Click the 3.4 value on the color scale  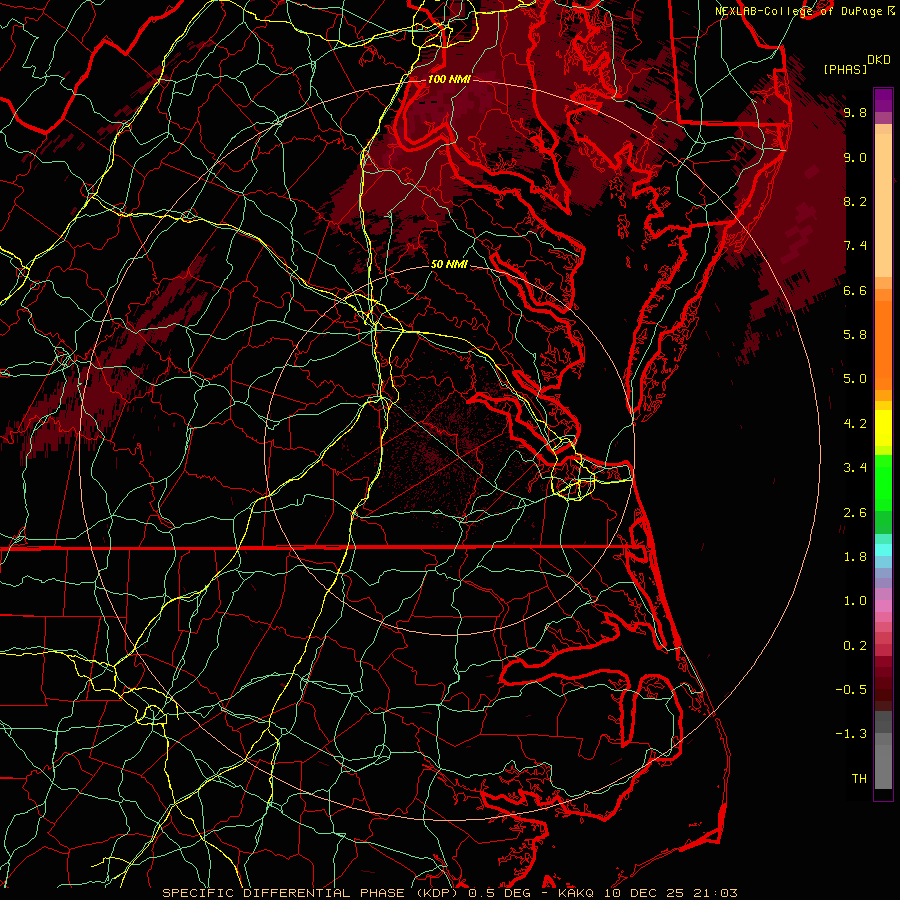pyautogui.click(x=855, y=467)
